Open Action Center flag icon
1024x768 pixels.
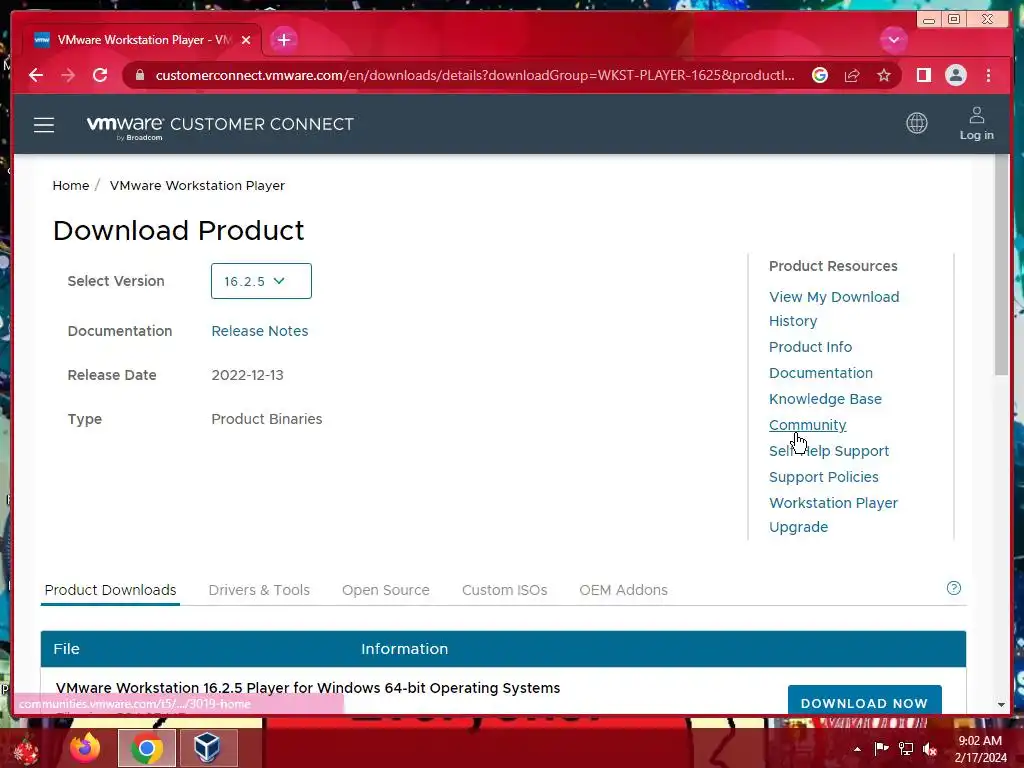(881, 748)
